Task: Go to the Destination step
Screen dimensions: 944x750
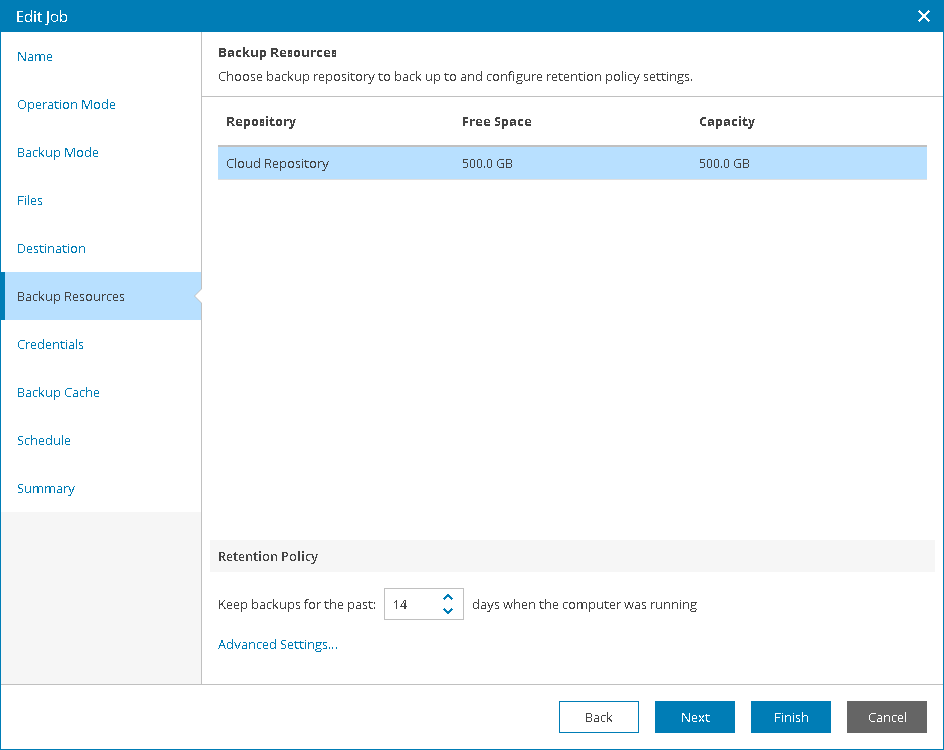Action: (x=51, y=249)
